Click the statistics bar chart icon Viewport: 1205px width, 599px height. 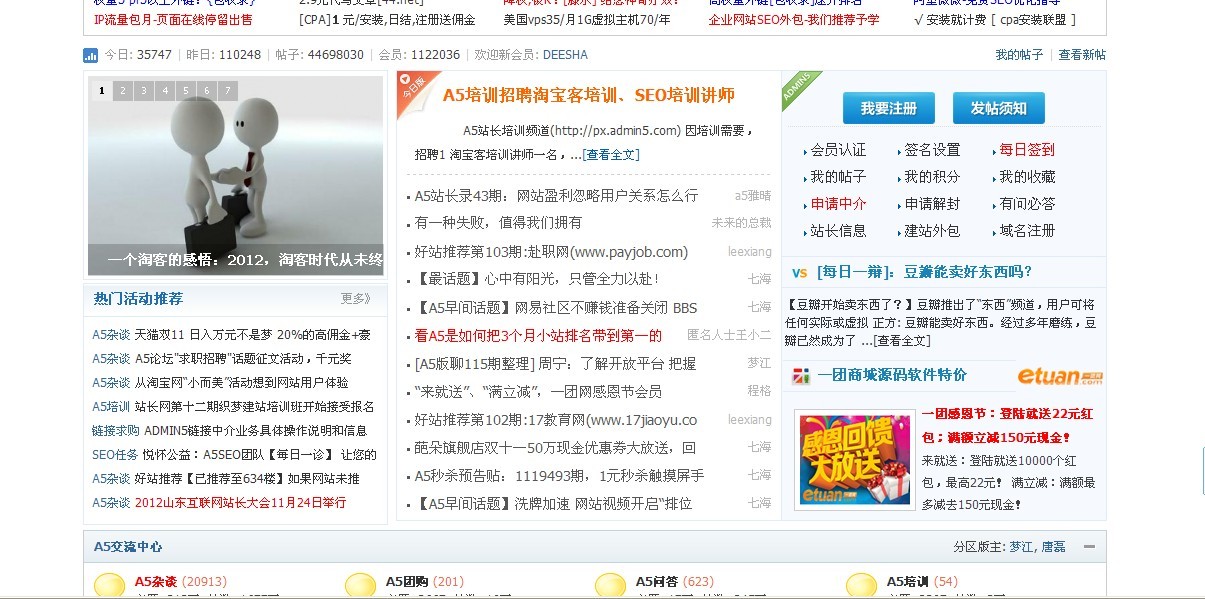click(x=90, y=55)
